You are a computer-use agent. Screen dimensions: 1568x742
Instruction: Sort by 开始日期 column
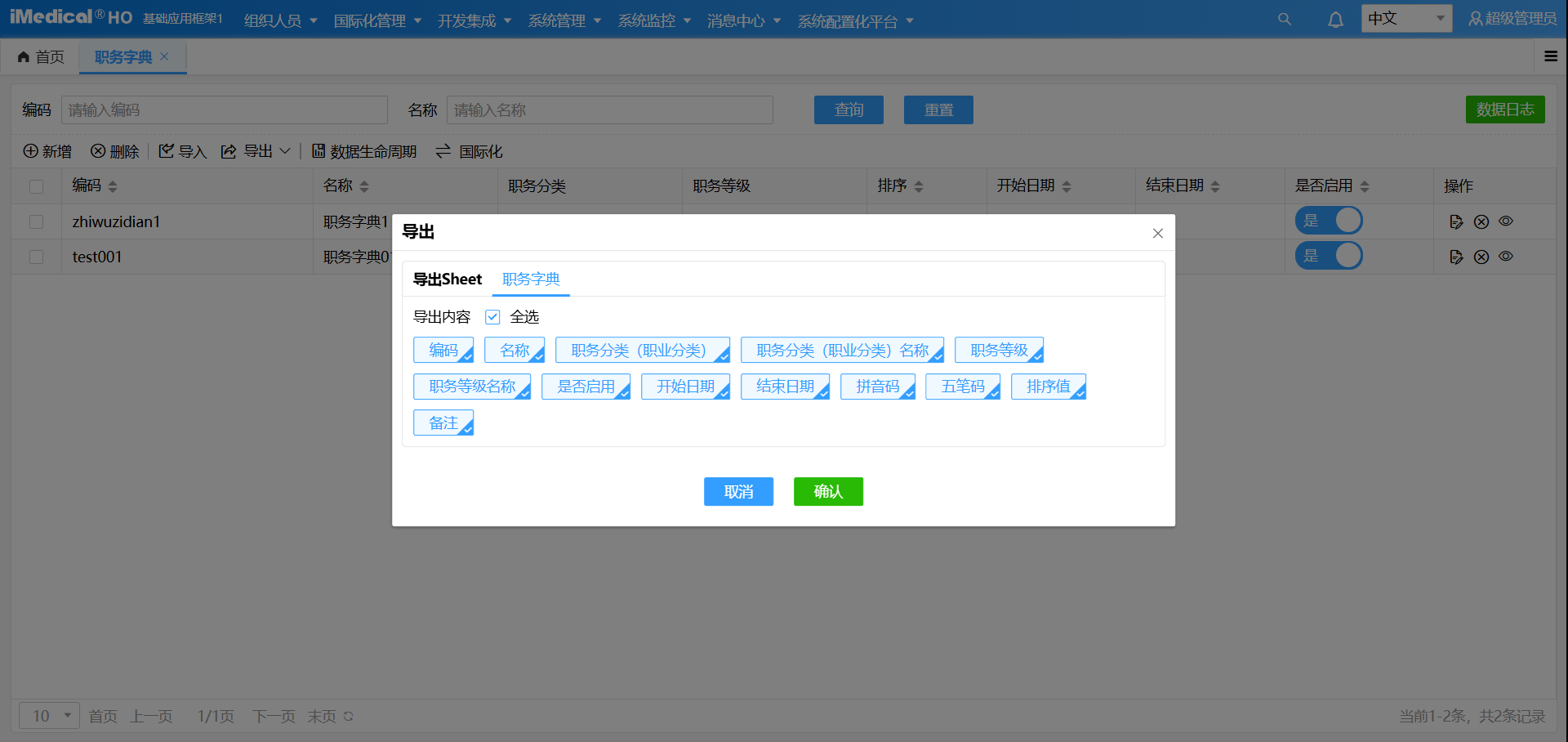[1067, 186]
